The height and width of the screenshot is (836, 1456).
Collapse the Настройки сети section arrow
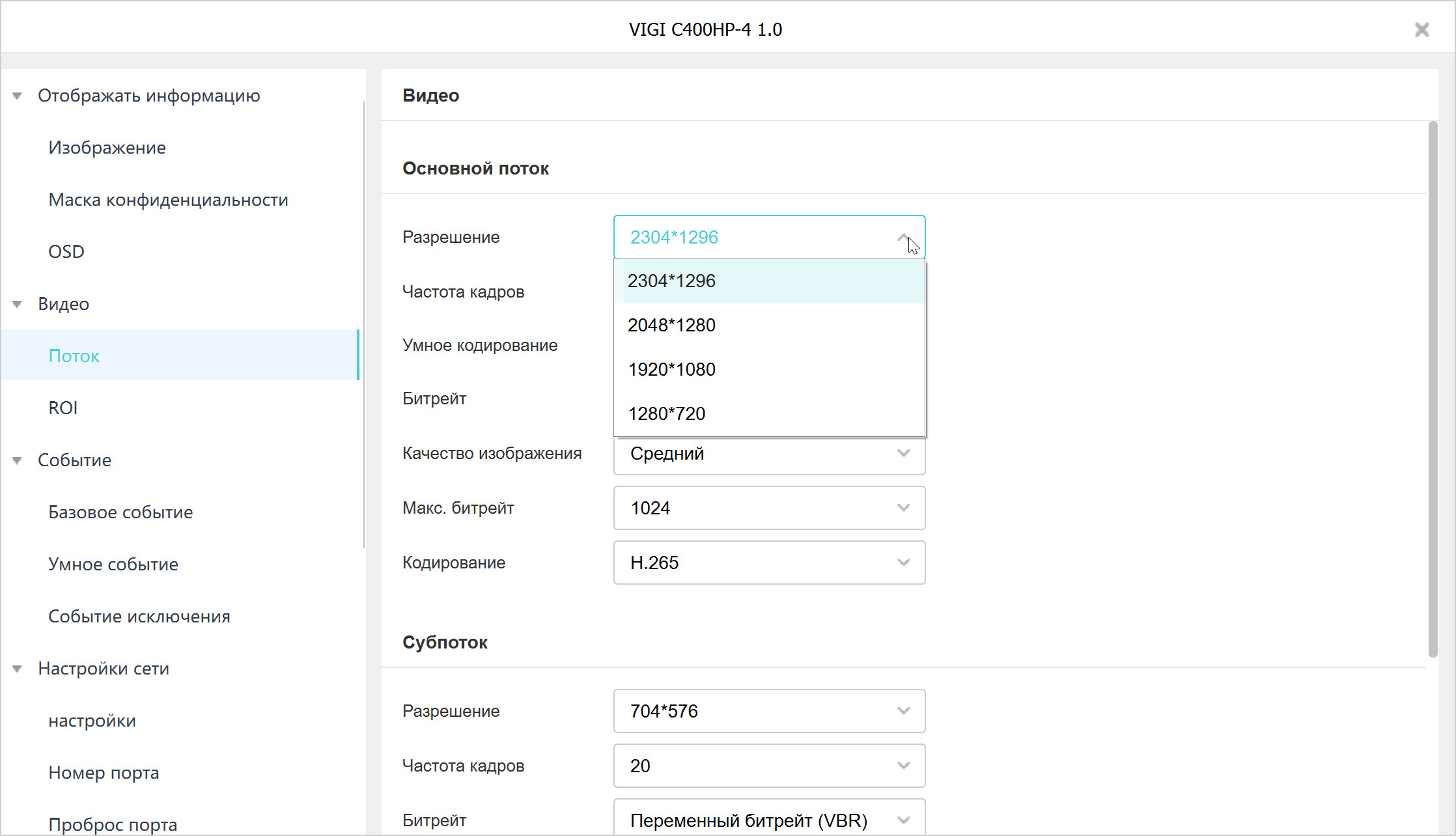(18, 669)
